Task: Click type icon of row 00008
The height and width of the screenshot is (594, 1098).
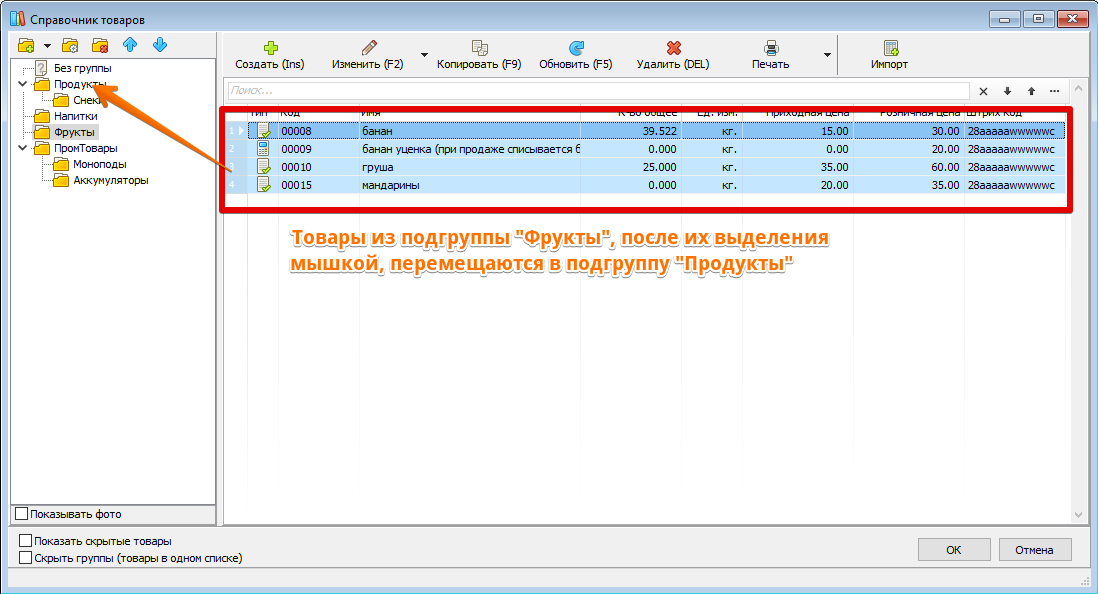Action: click(263, 131)
